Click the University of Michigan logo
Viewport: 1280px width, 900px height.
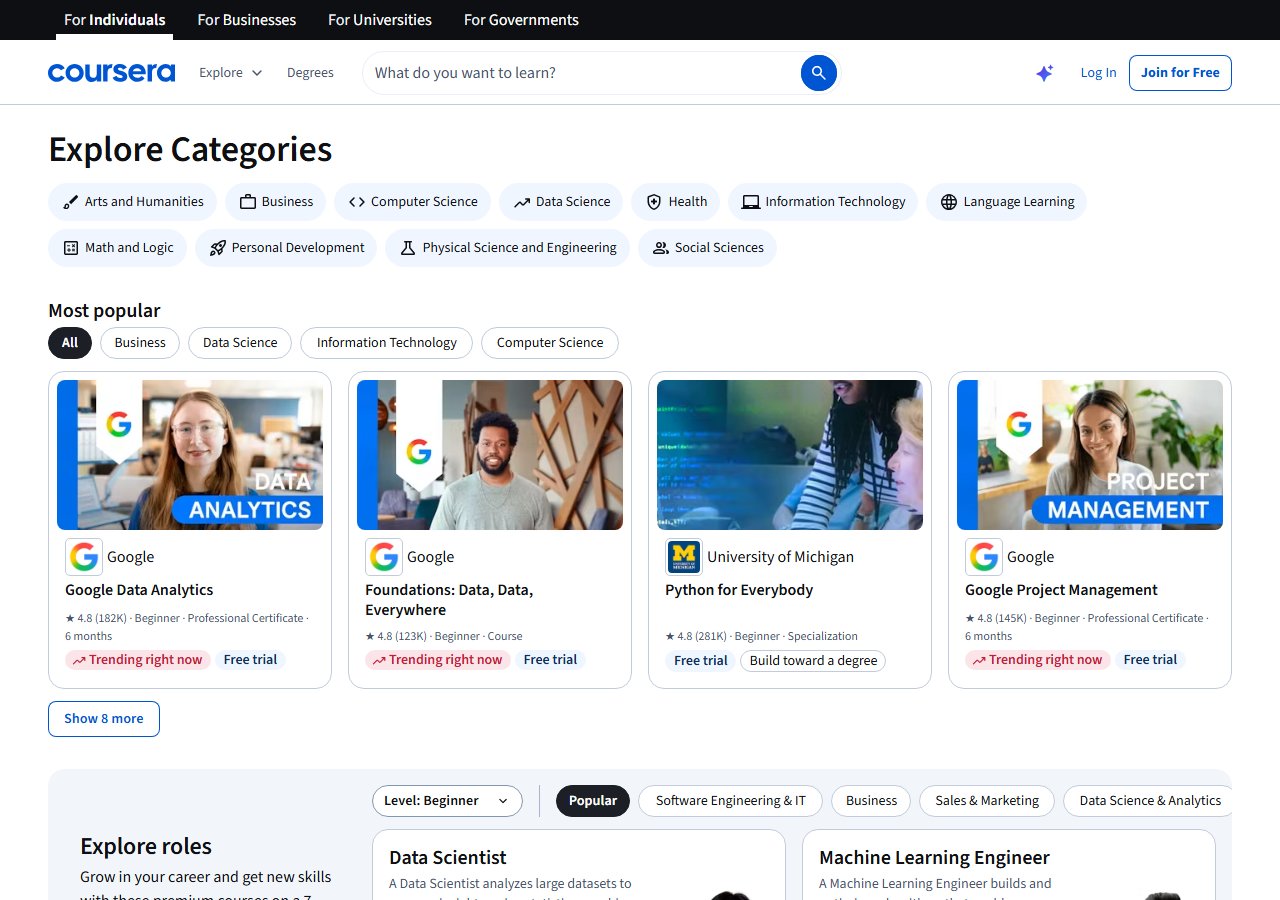tap(684, 557)
